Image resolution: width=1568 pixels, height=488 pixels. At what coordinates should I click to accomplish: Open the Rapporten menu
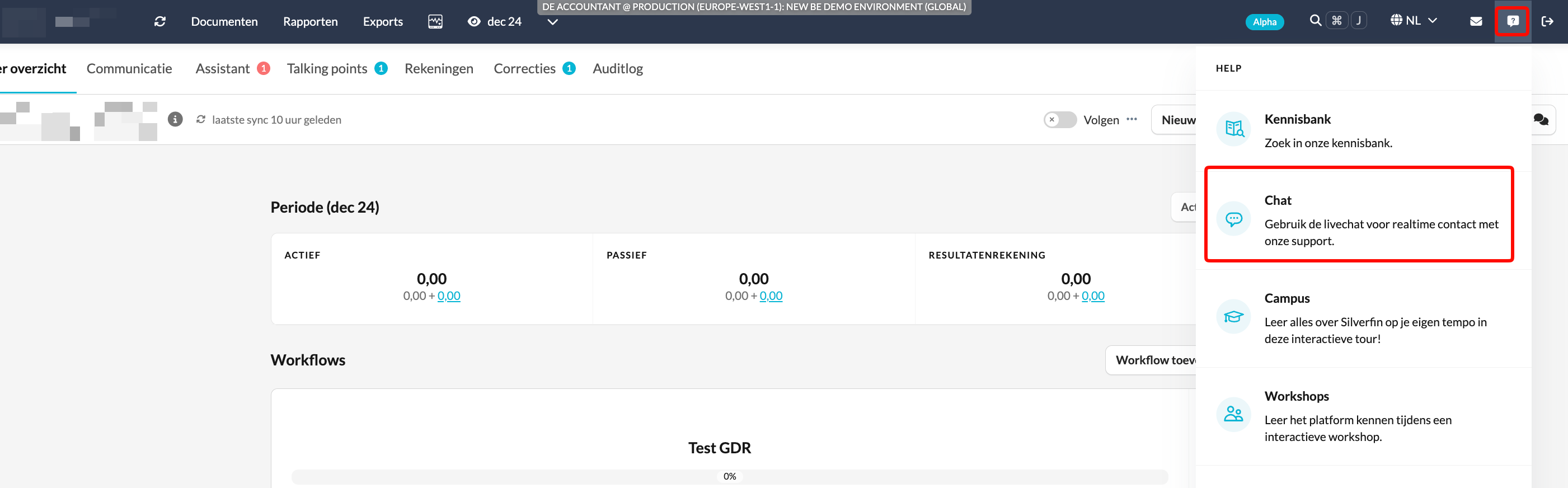click(x=311, y=21)
